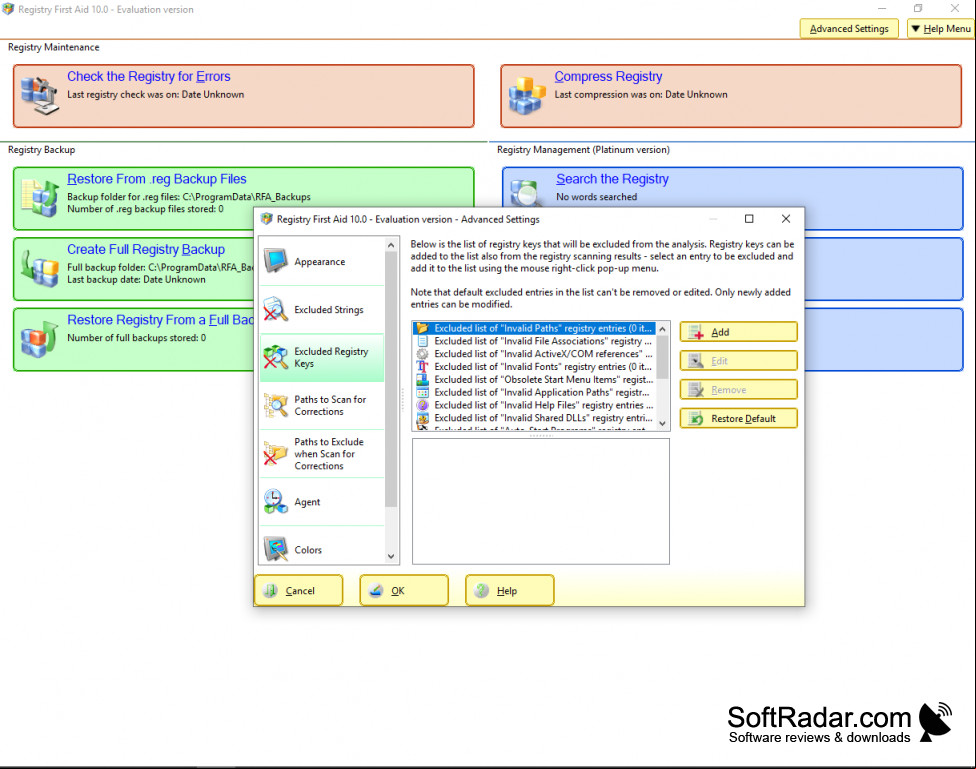Click the Invalid Help Files icon
The image size is (976, 769).
(x=423, y=405)
